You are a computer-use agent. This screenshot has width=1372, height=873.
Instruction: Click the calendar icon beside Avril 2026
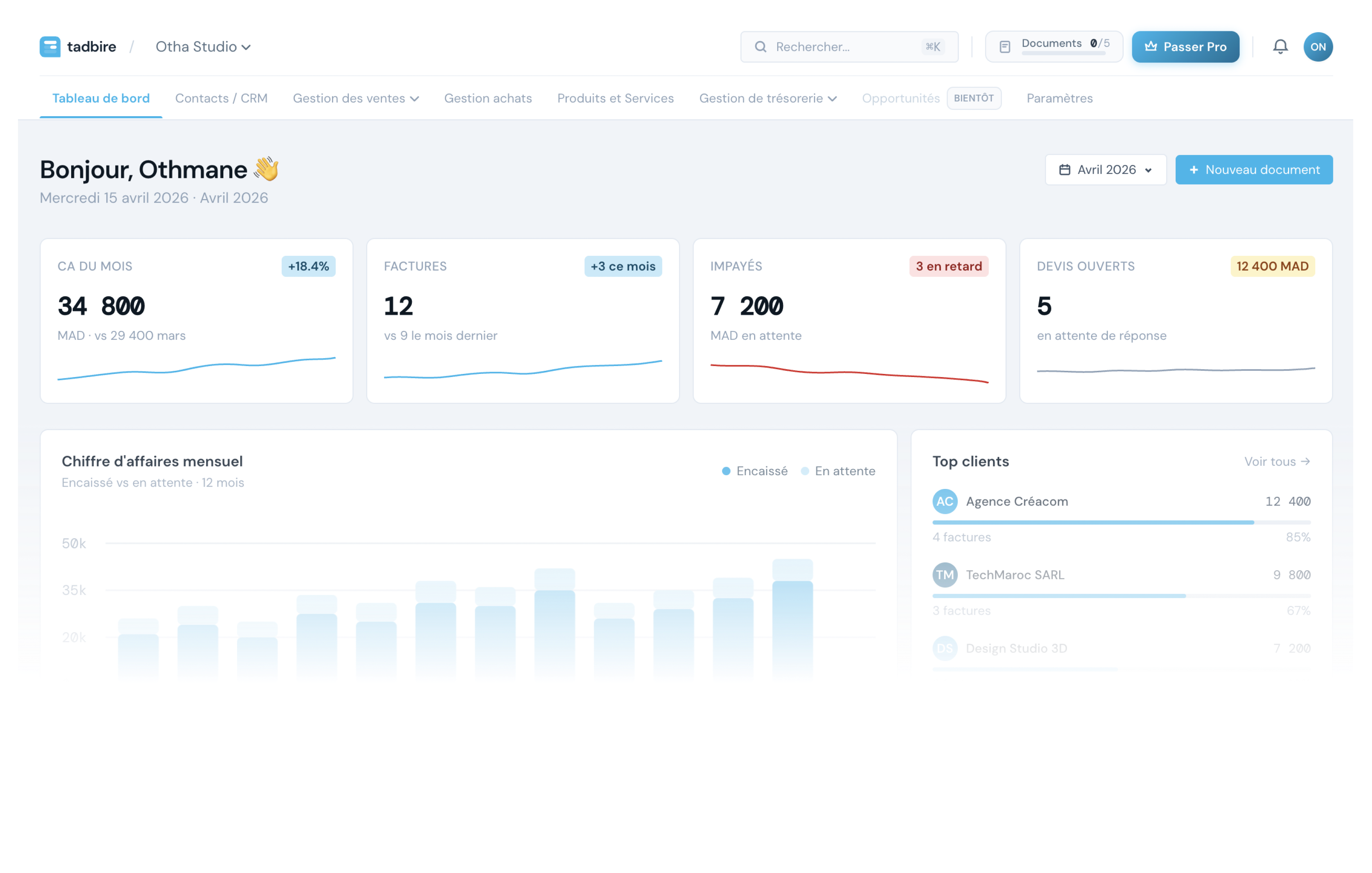click(1064, 170)
